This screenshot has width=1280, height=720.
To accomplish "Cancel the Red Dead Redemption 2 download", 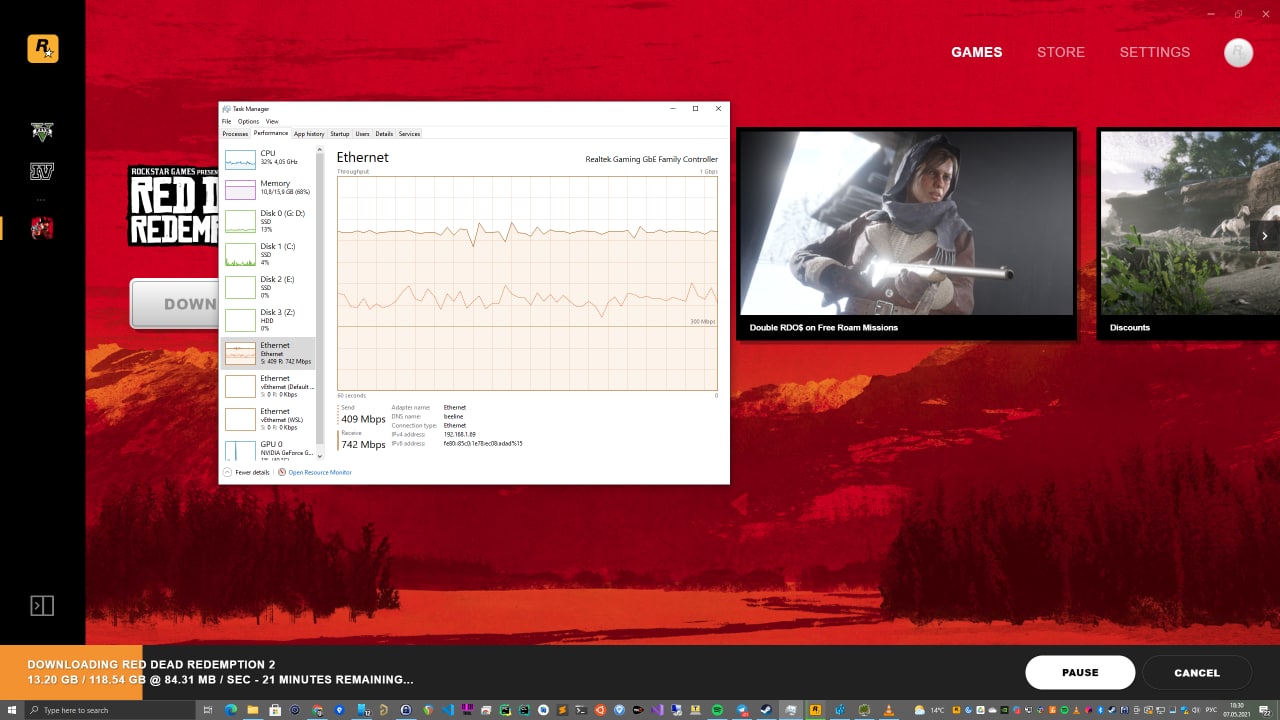I will tap(1197, 673).
